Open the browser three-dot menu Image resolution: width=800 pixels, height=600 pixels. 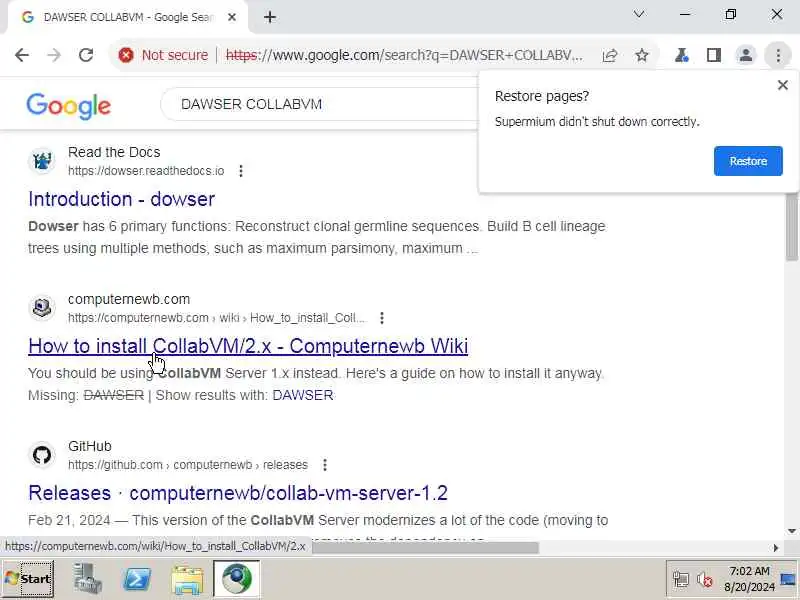778,55
